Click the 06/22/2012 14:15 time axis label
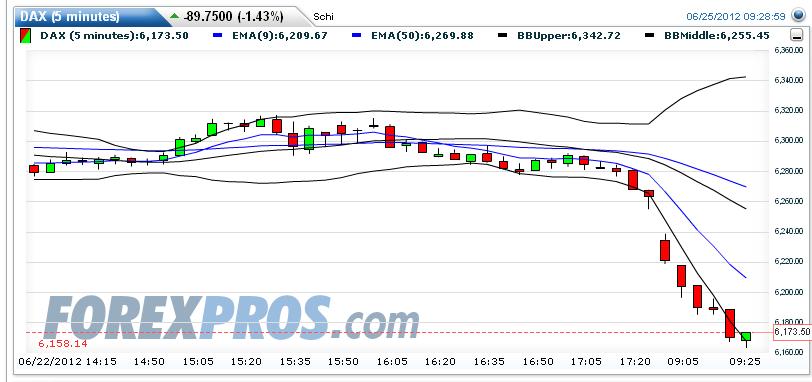812x382 pixels. click(x=67, y=362)
